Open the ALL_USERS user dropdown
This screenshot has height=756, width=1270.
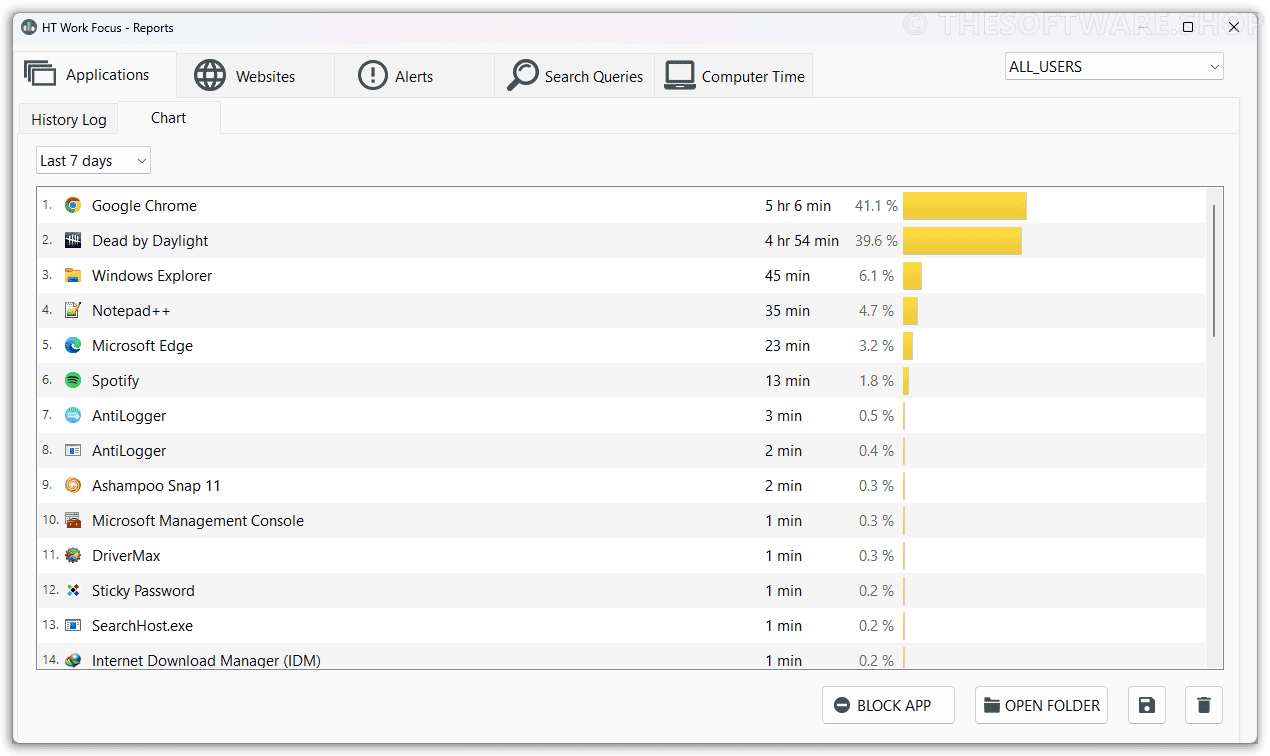(x=1114, y=67)
